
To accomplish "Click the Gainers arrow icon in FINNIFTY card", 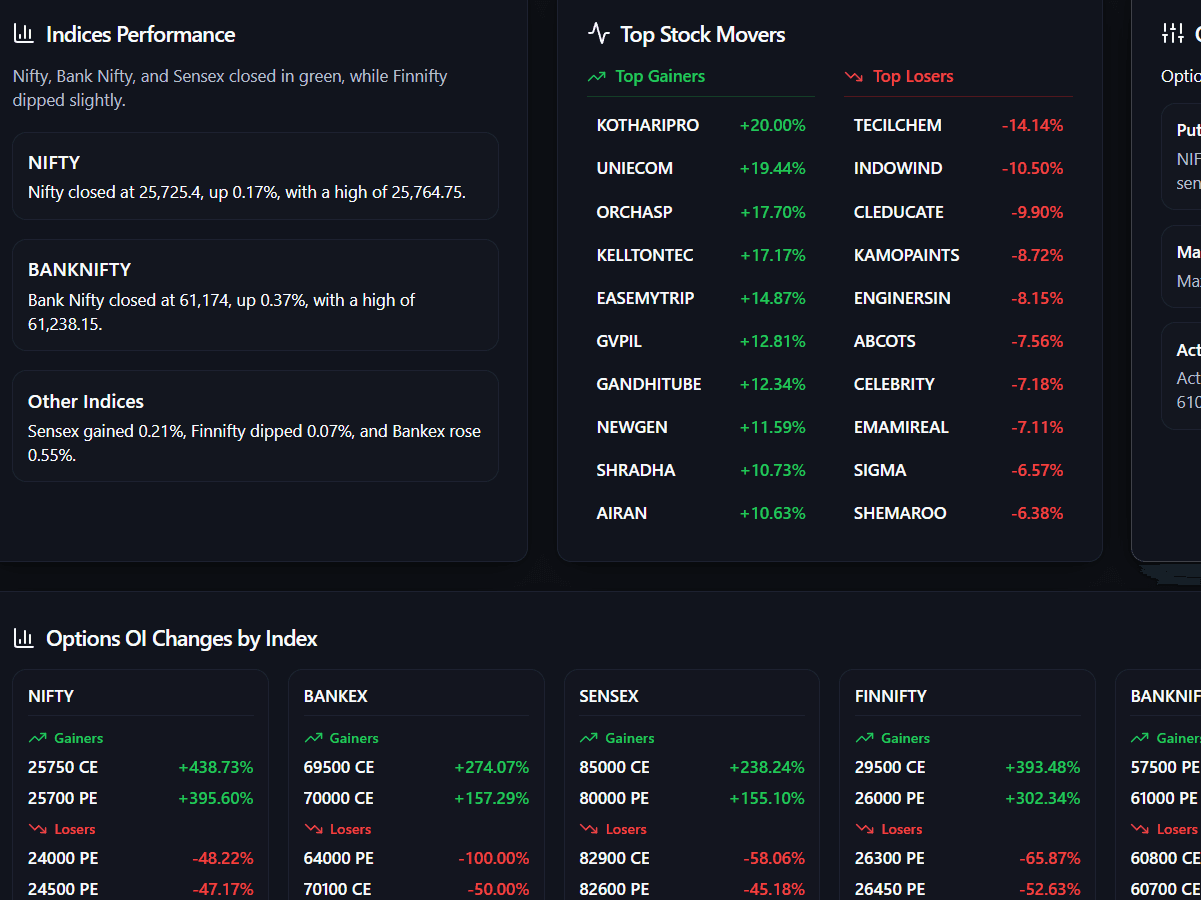I will click(x=862, y=738).
